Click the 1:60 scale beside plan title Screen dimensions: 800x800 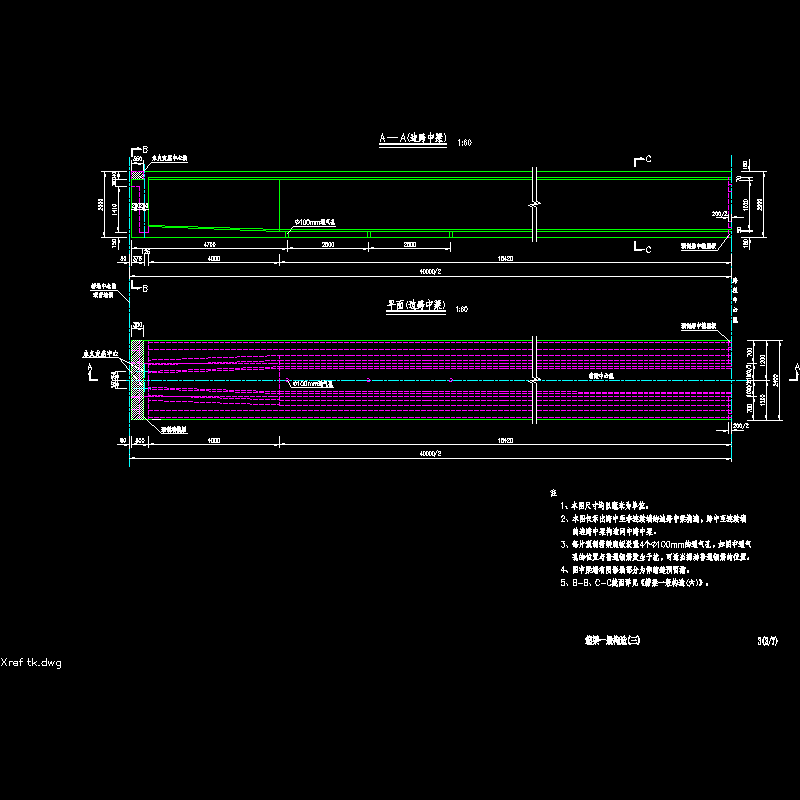tap(461, 309)
